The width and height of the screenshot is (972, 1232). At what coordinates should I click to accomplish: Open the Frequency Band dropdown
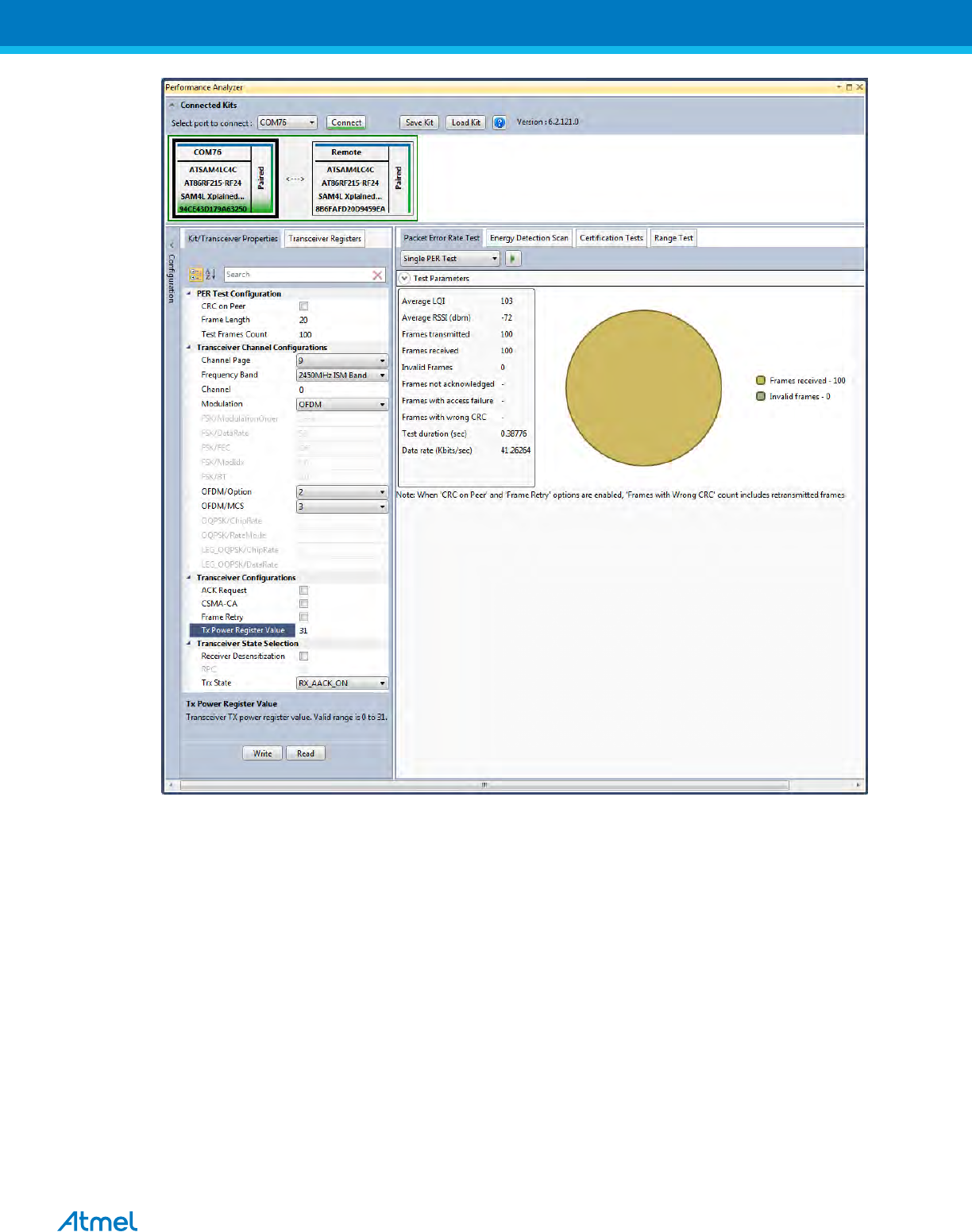pyautogui.click(x=341, y=375)
